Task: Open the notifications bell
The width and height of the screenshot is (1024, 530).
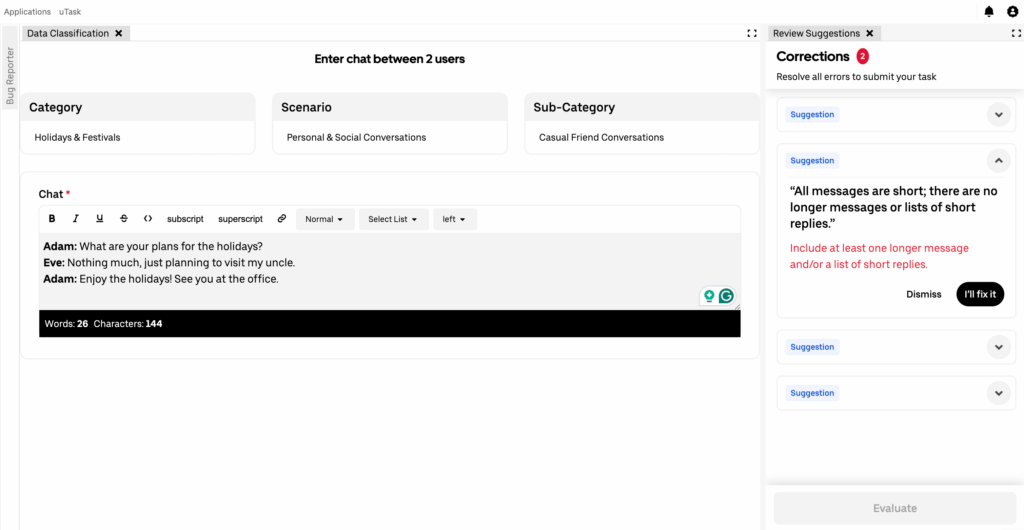Action: [989, 11]
